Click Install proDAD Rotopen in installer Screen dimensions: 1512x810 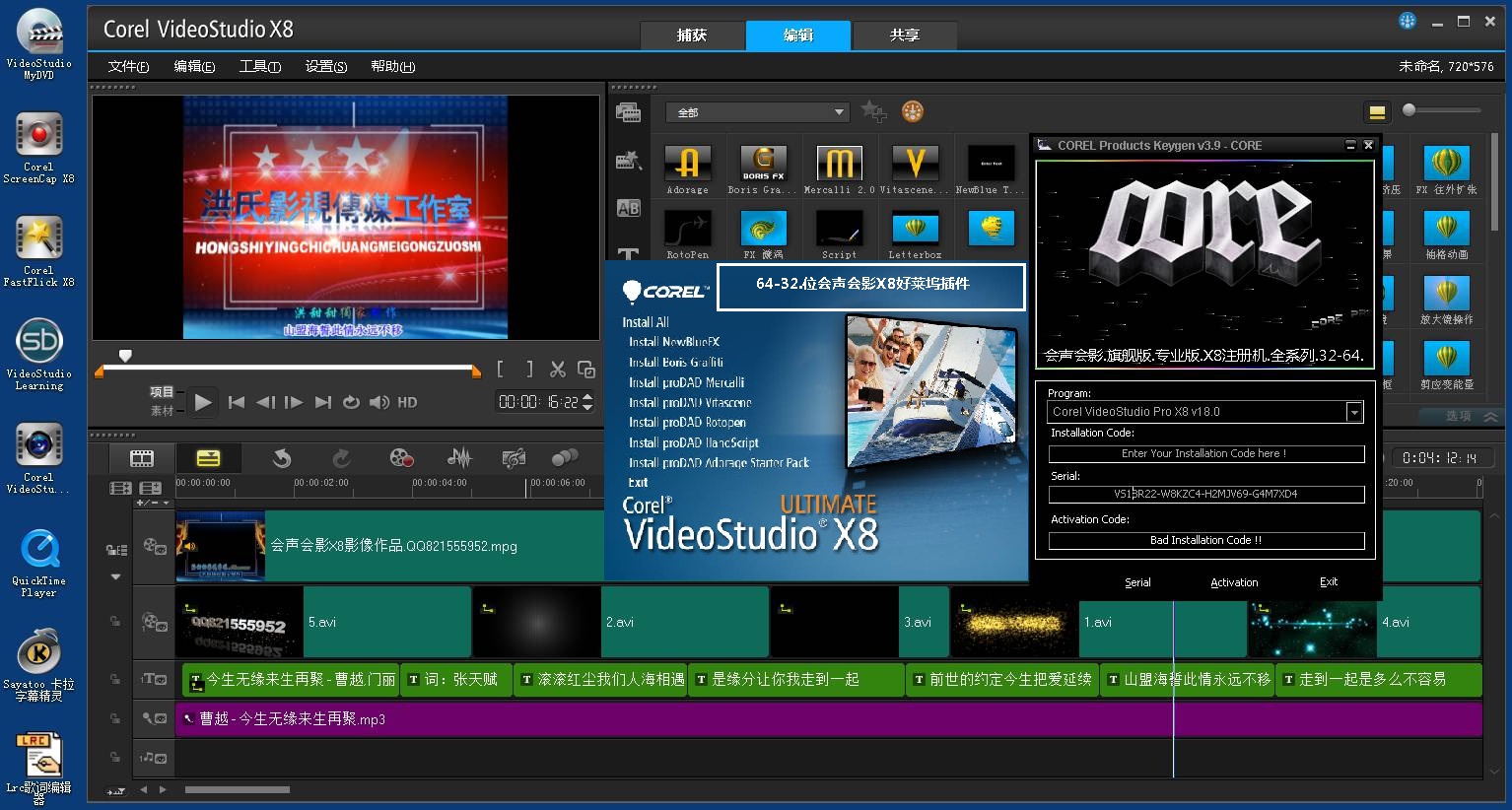coord(687,422)
